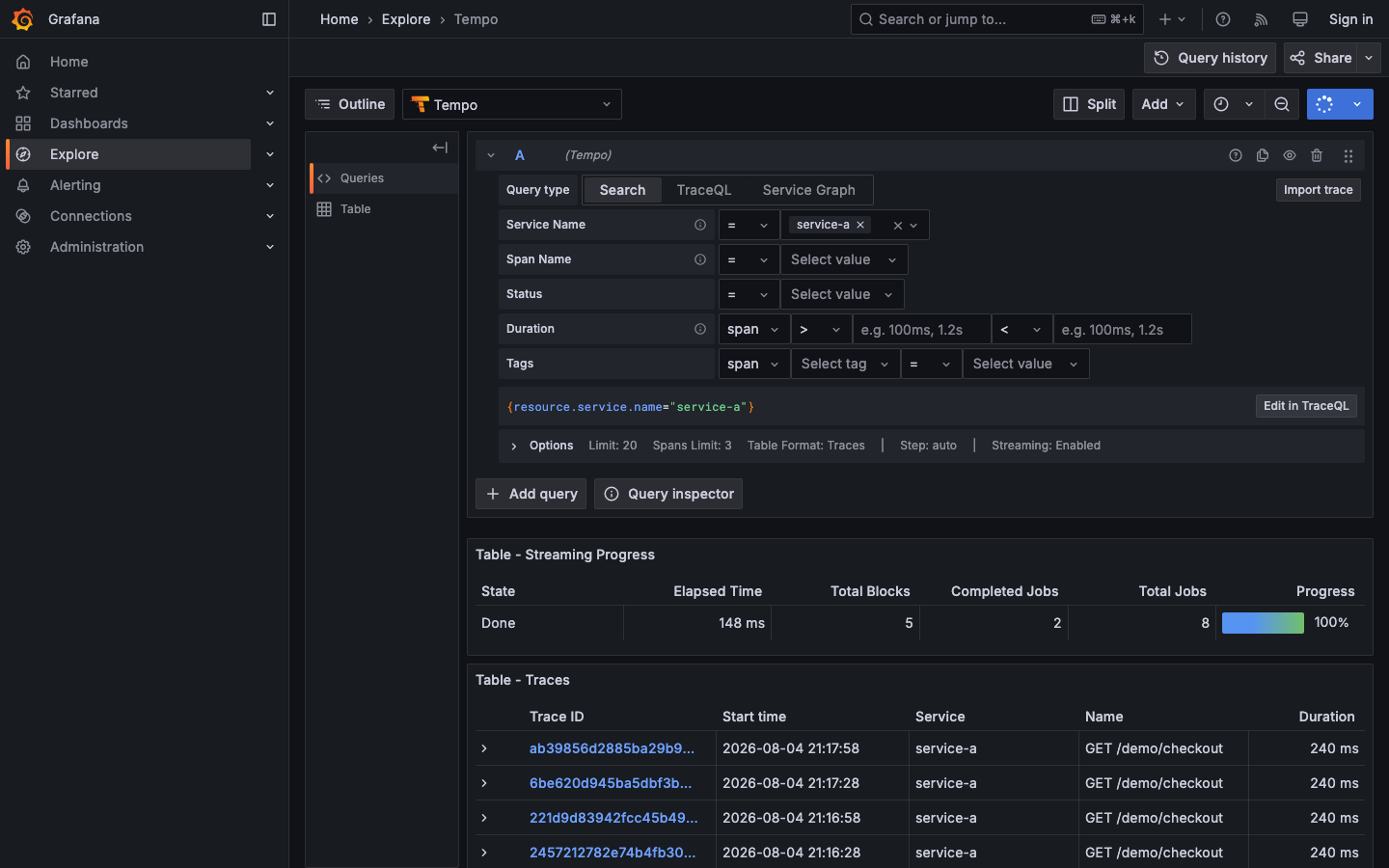Split the Explore pane
Viewport: 1389px width, 868px height.
(1089, 104)
